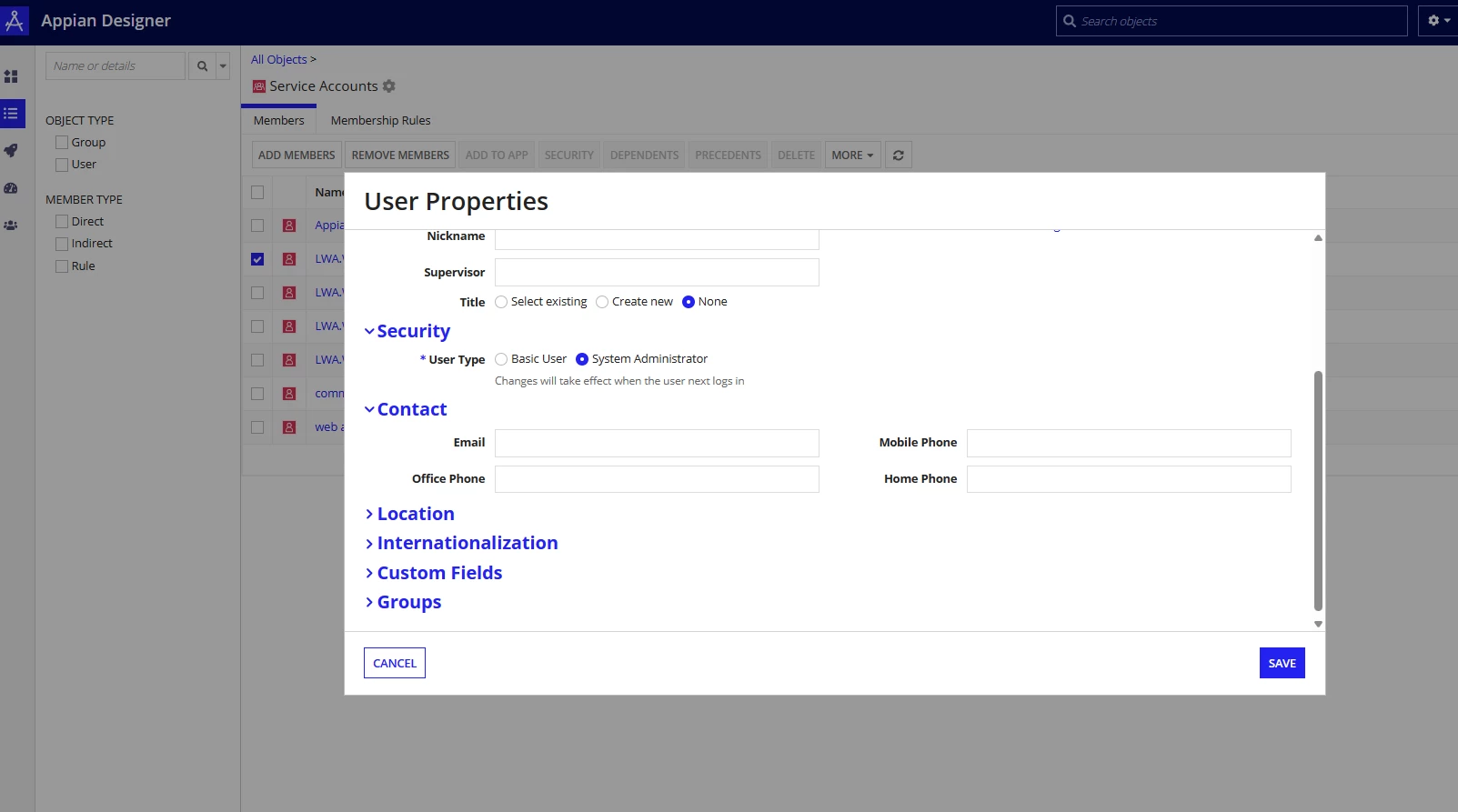Click the Service Accounts group icon
This screenshot has width=1458, height=812.
pyautogui.click(x=259, y=86)
